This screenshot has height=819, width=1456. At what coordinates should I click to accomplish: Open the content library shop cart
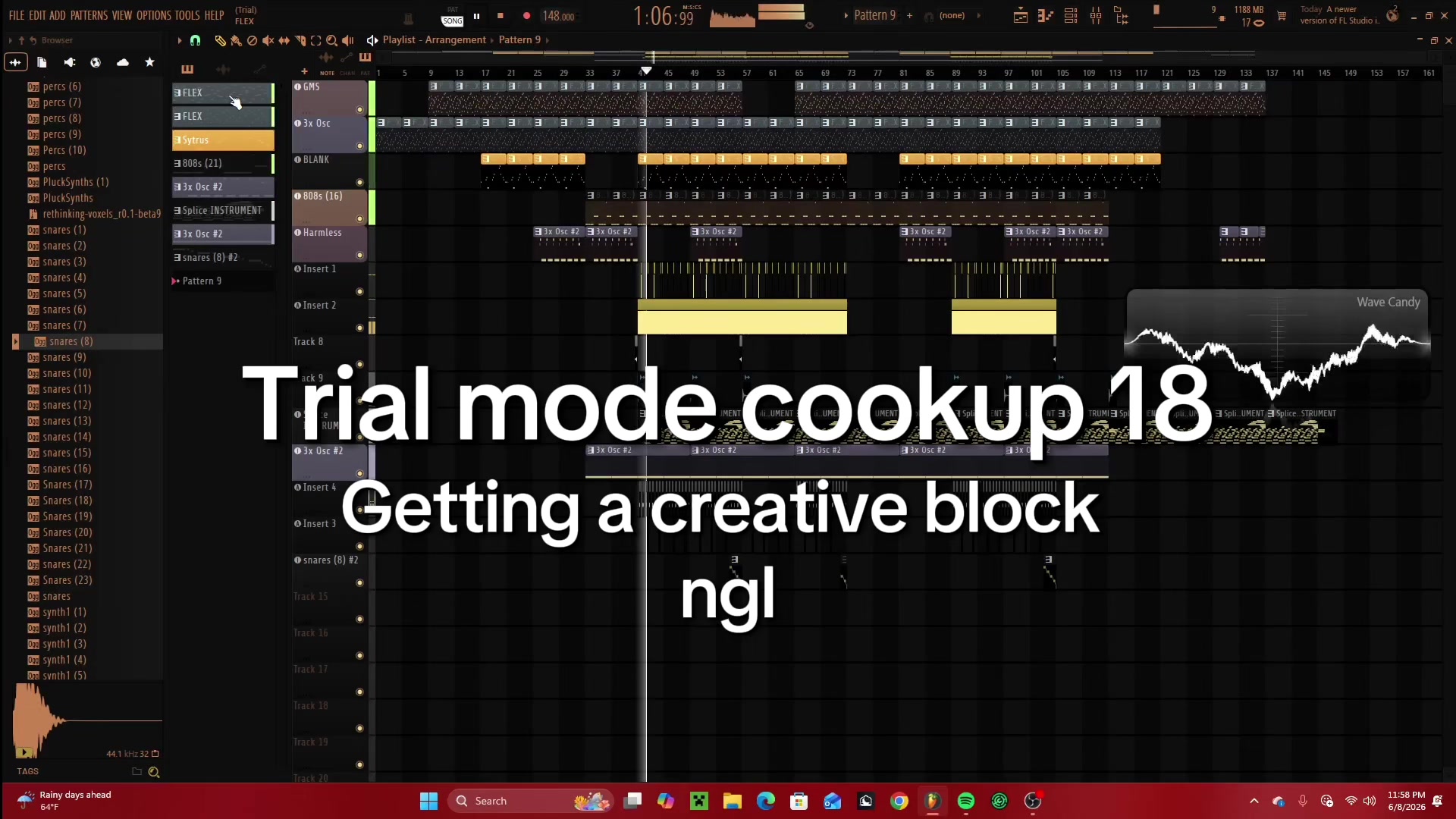pos(1282,16)
